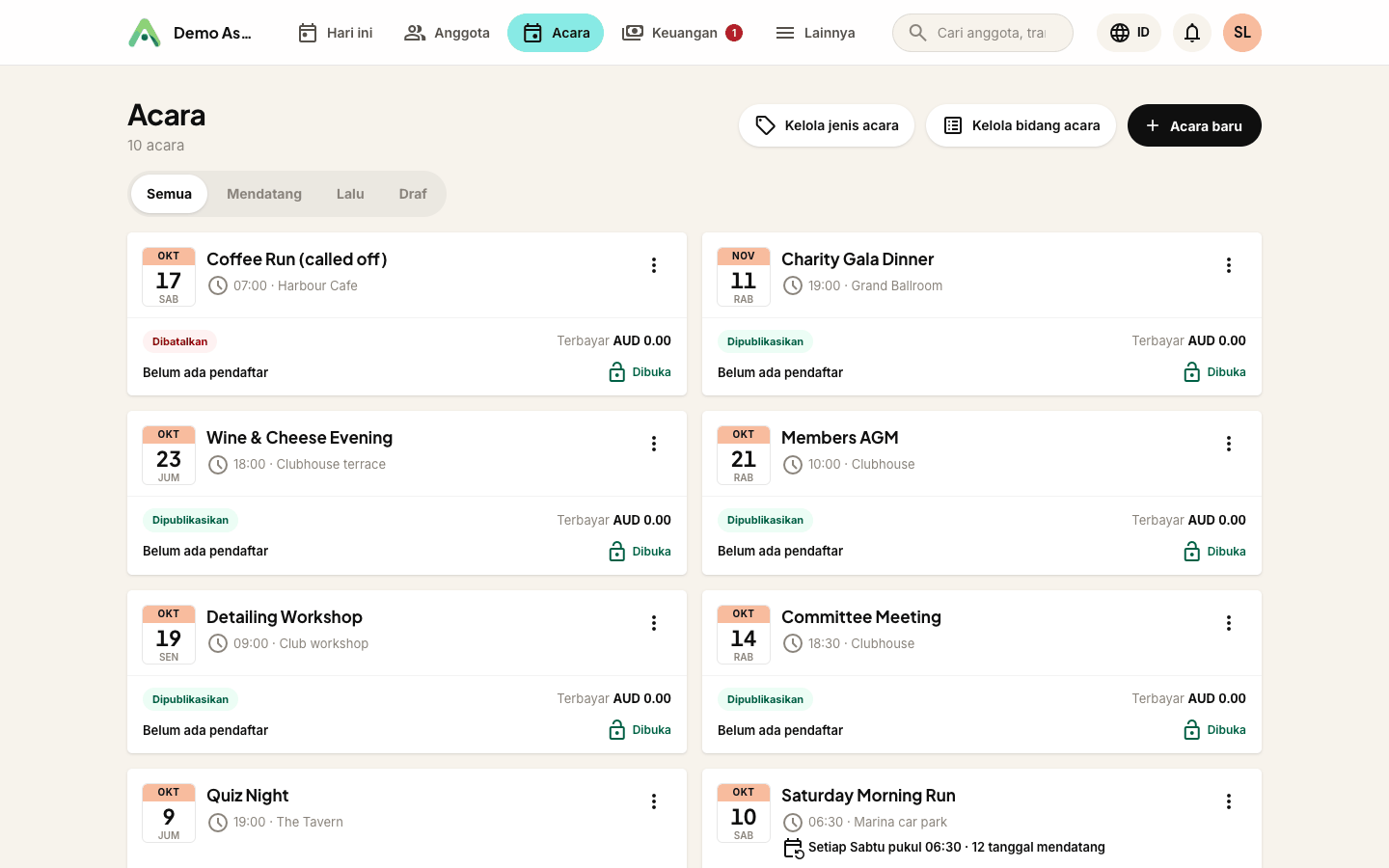Open options menu for Charity Gala Dinner

point(1229,265)
